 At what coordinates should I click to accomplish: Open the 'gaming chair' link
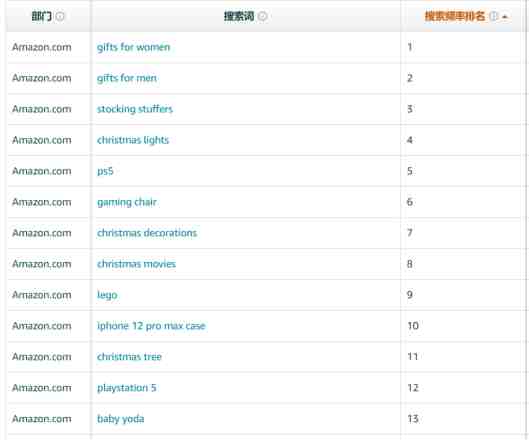pyautogui.click(x=127, y=202)
